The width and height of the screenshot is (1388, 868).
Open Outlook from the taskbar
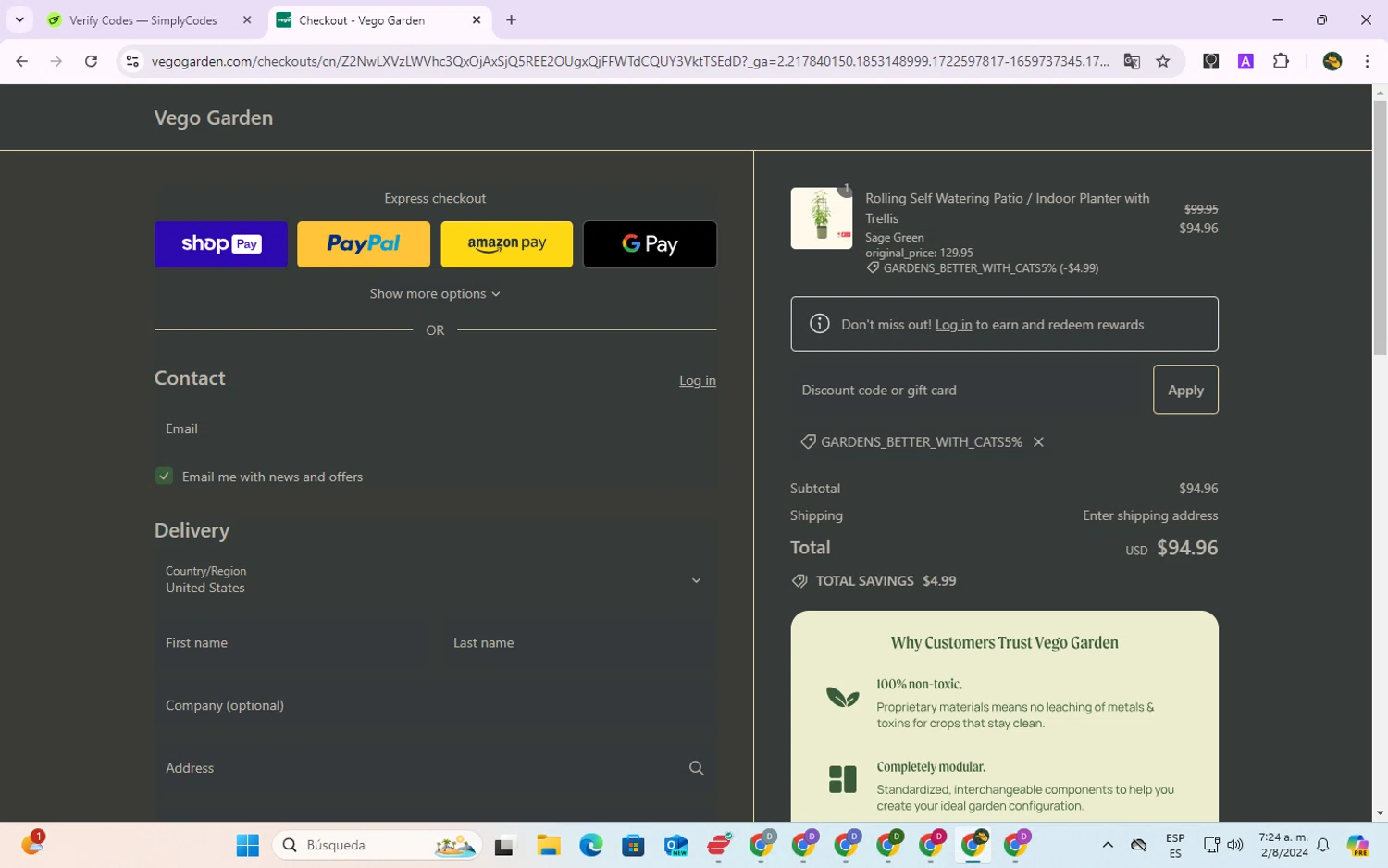coord(675,845)
